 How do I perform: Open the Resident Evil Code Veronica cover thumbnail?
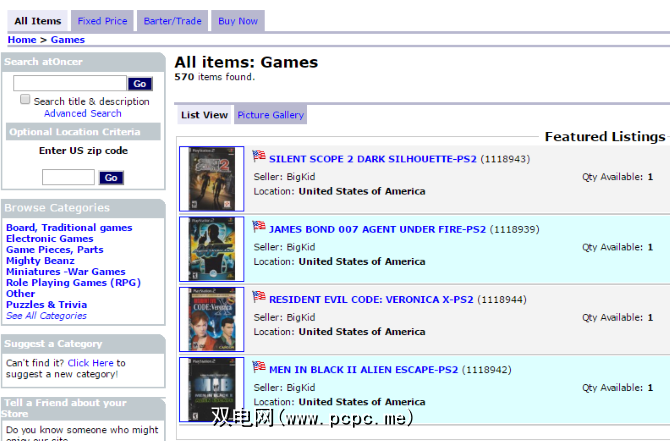(212, 319)
